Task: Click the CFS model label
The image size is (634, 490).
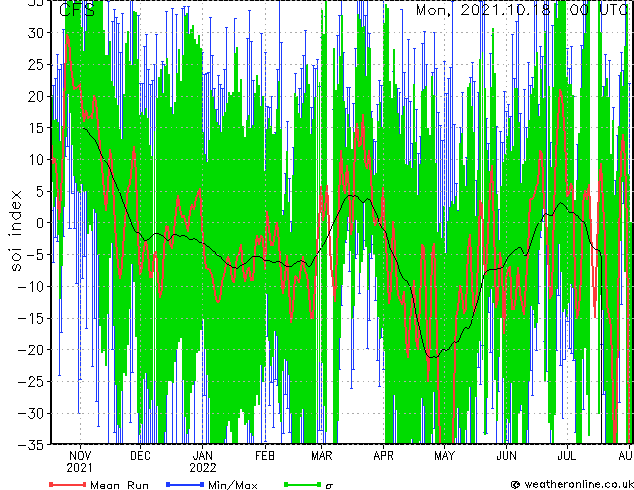Action: (76, 9)
